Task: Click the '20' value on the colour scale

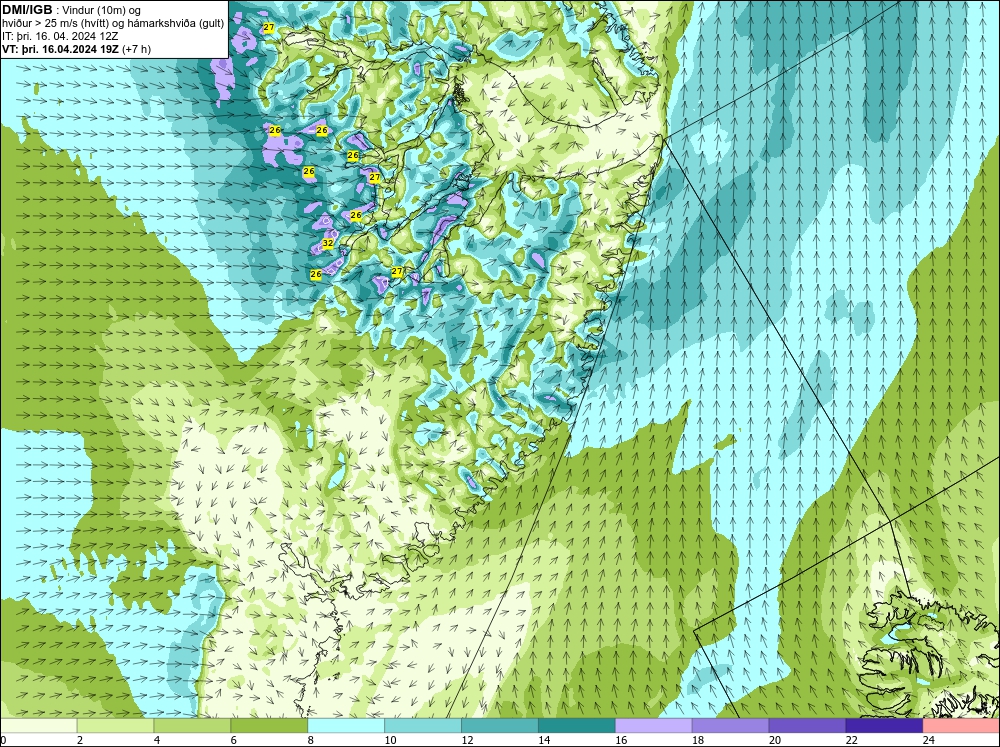Action: (775, 740)
